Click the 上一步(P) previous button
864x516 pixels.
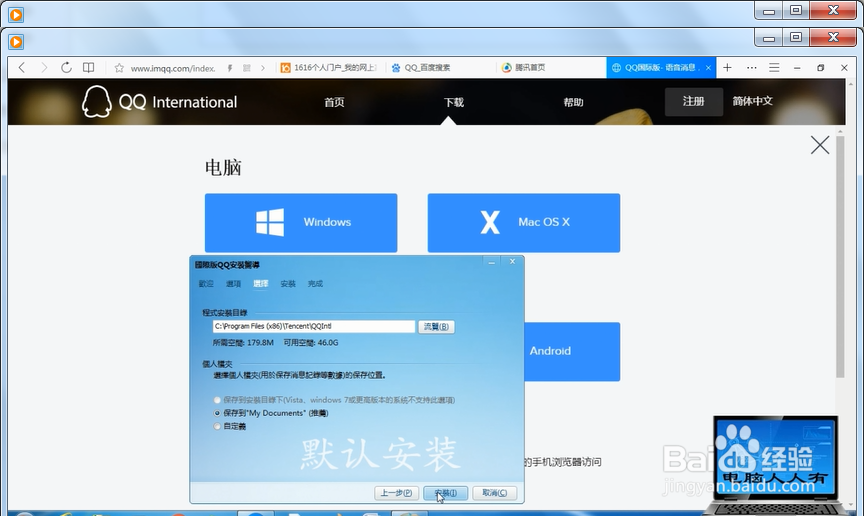(x=396, y=493)
